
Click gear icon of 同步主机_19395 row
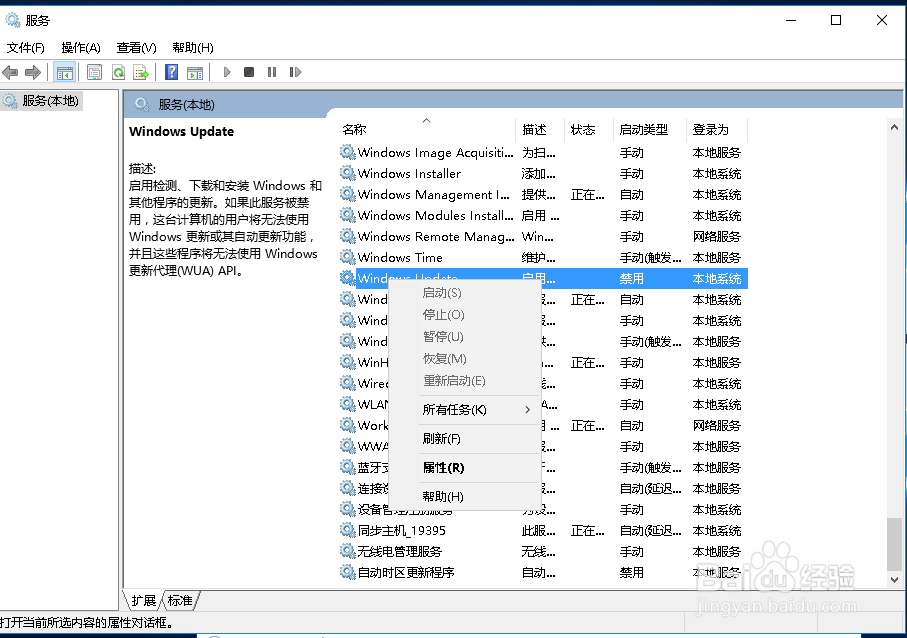pos(347,530)
